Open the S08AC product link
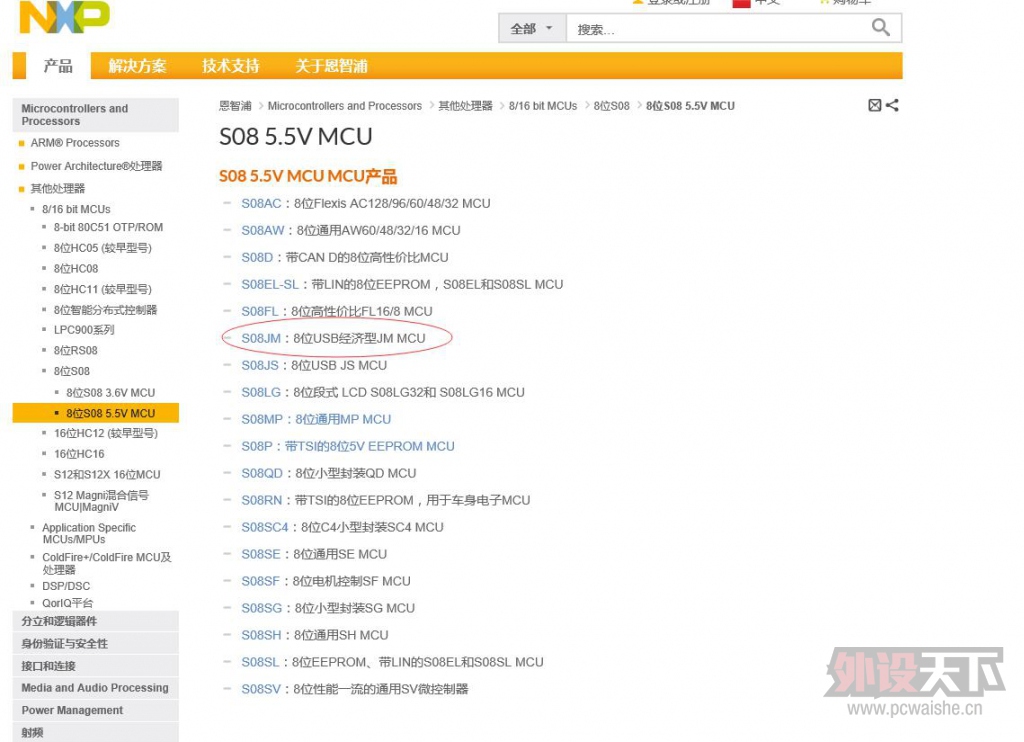Image resolution: width=1024 pixels, height=742 pixels. point(261,203)
